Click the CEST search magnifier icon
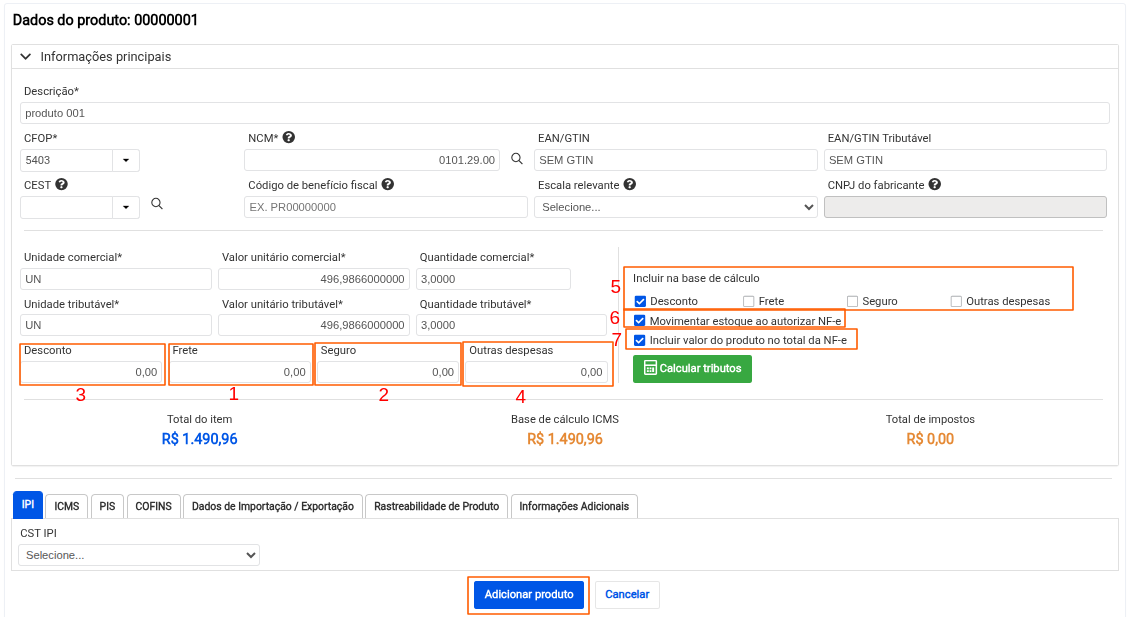 [157, 204]
